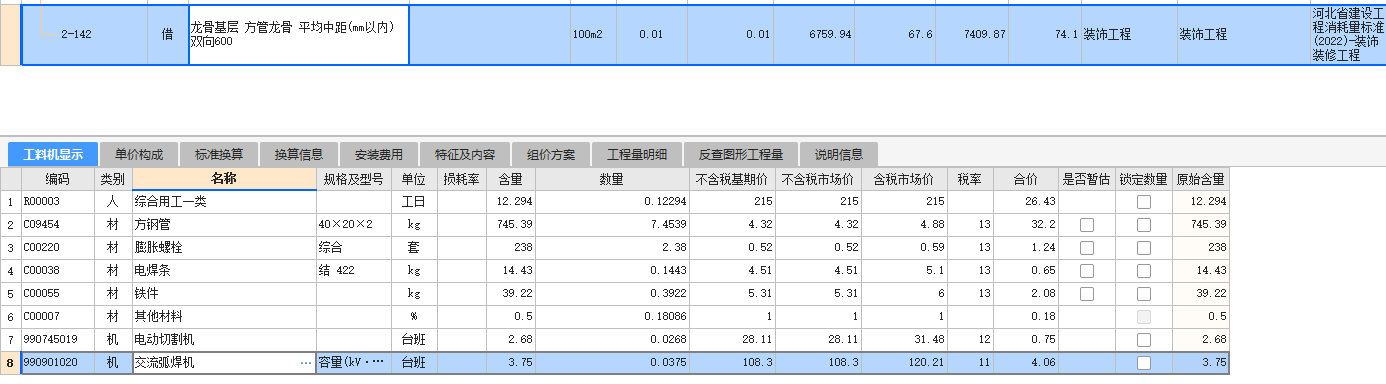This screenshot has width=1386, height=384.
Task: Click the 类别 column header
Action: 113,179
